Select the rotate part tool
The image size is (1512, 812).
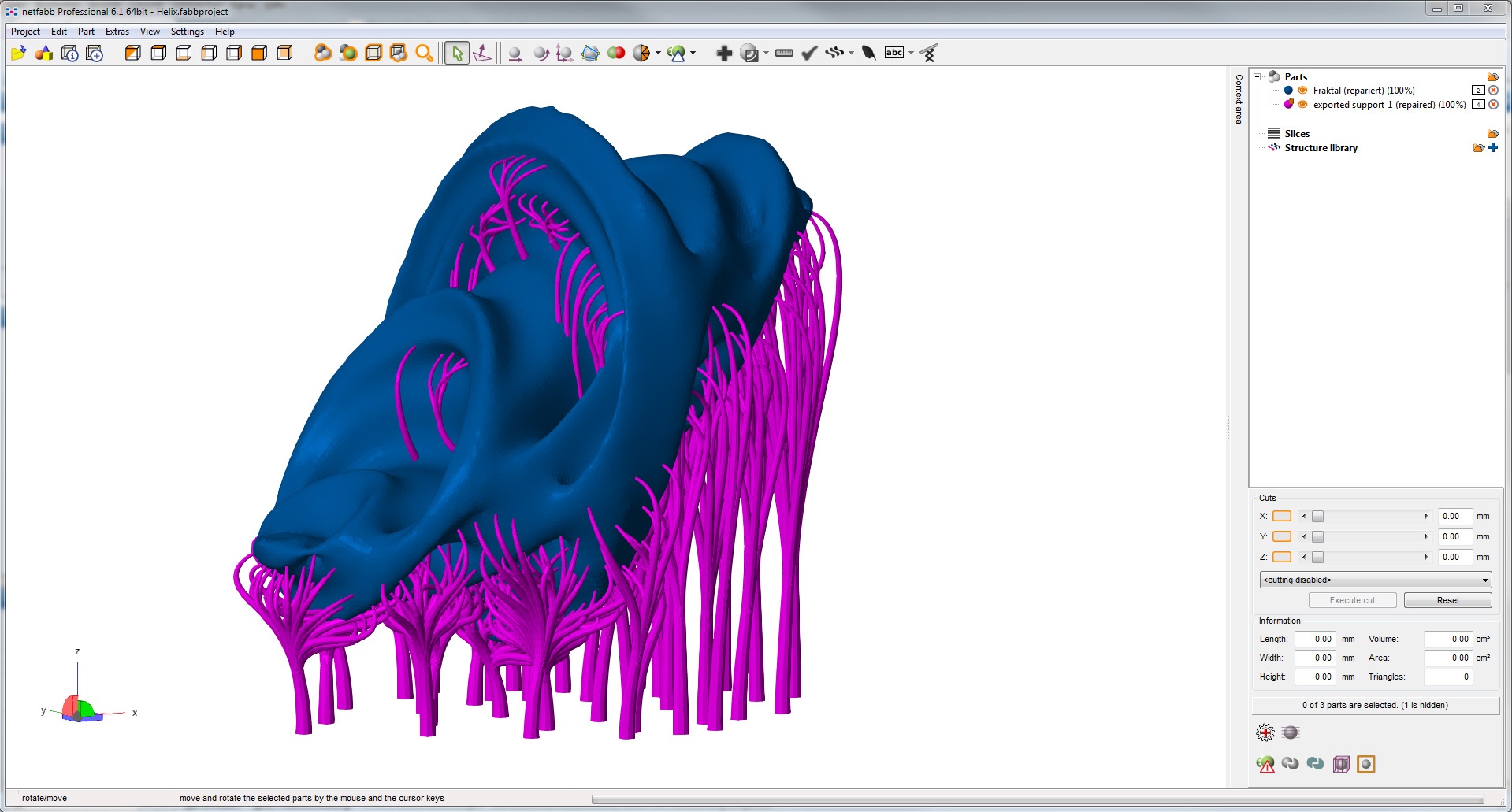[541, 53]
